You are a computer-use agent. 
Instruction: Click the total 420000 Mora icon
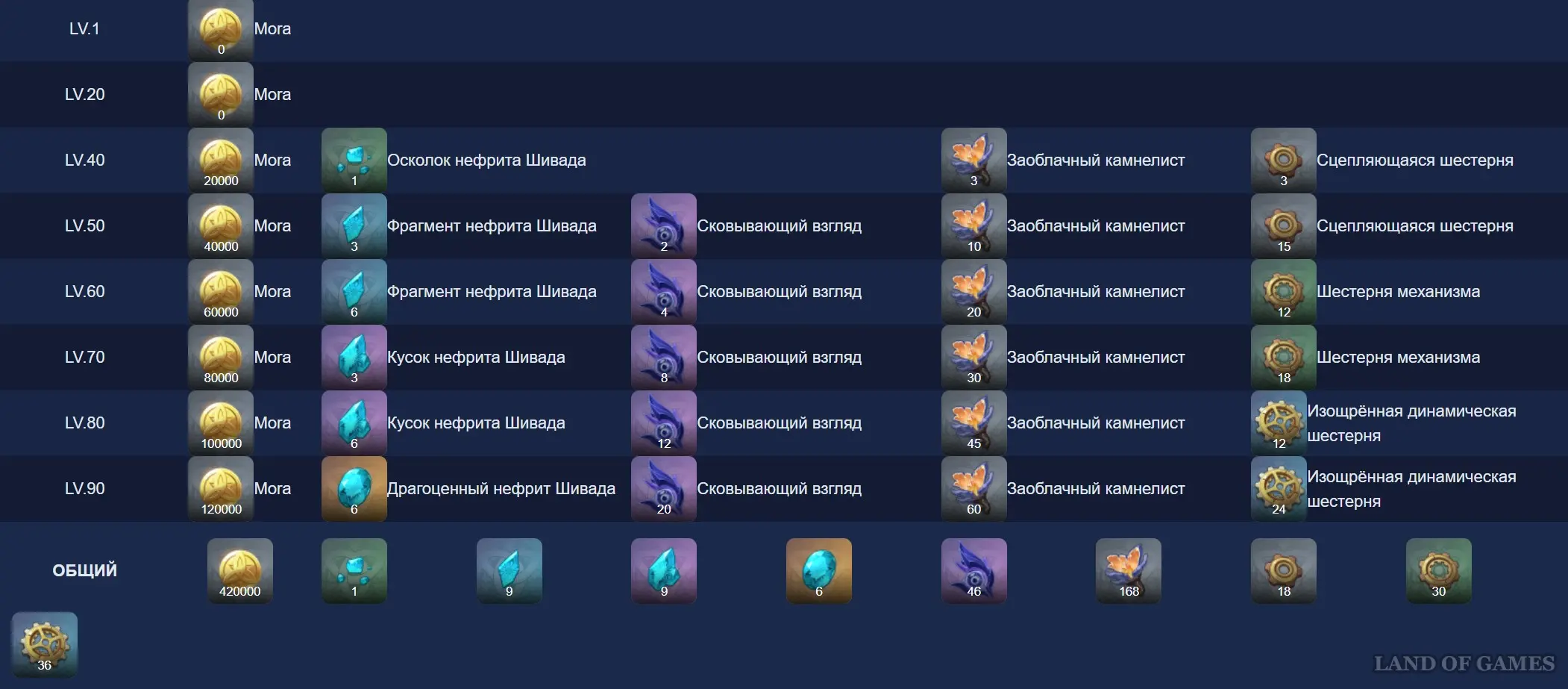coord(240,571)
